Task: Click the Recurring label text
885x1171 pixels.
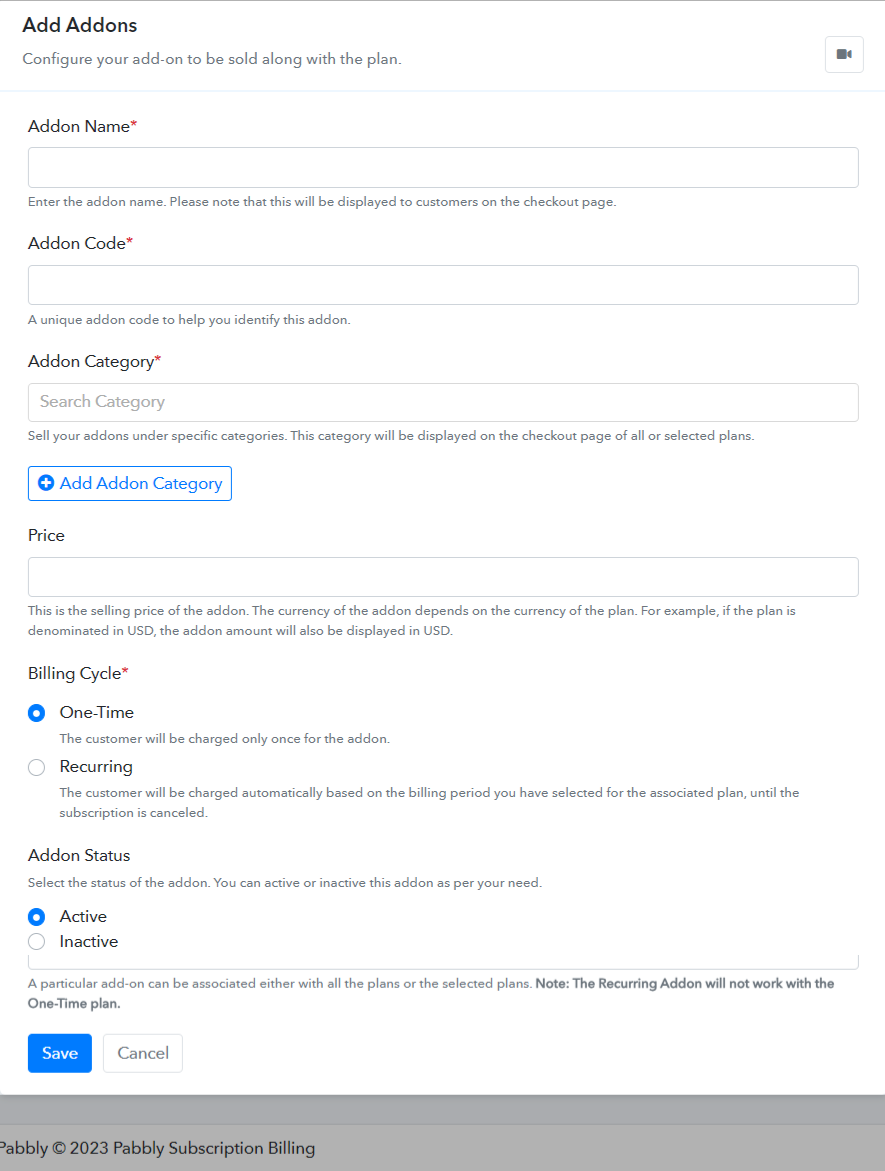Action: (x=96, y=767)
